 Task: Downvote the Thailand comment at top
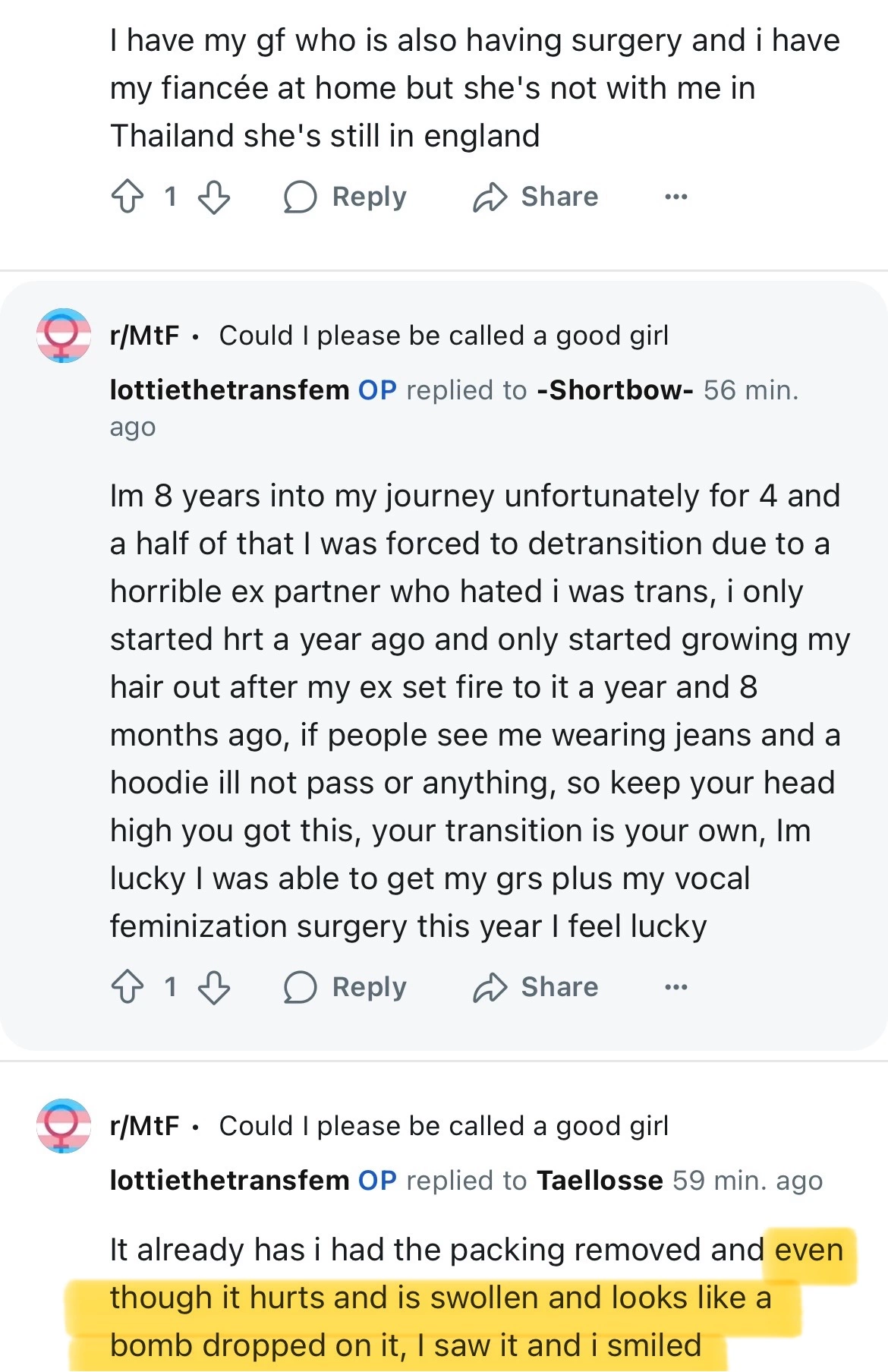click(x=214, y=197)
